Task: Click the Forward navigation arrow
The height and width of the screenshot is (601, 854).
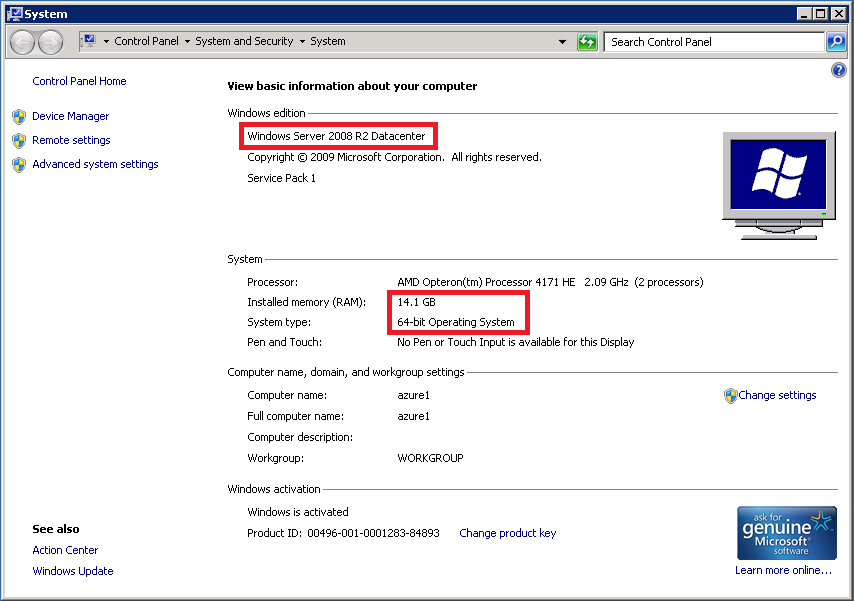Action: tap(50, 42)
